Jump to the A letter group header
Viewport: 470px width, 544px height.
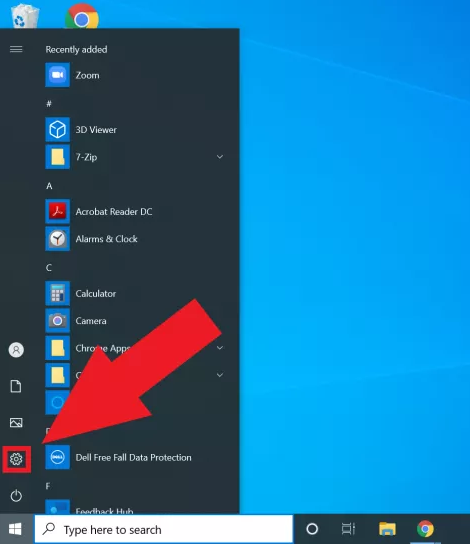click(49, 186)
